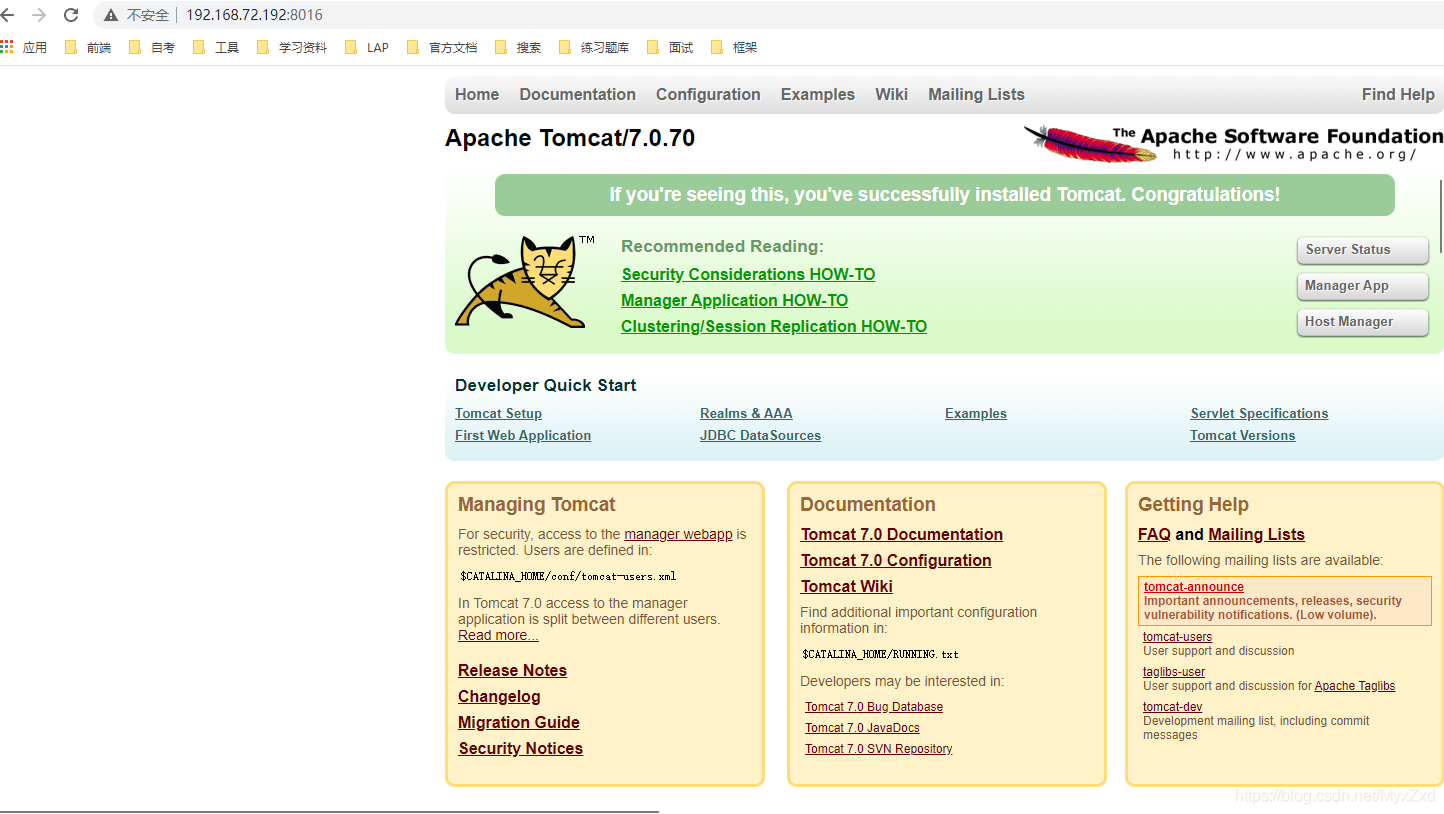This screenshot has width=1444, height=814.
Task: Open the LAP bookmark folder
Action: click(x=367, y=47)
